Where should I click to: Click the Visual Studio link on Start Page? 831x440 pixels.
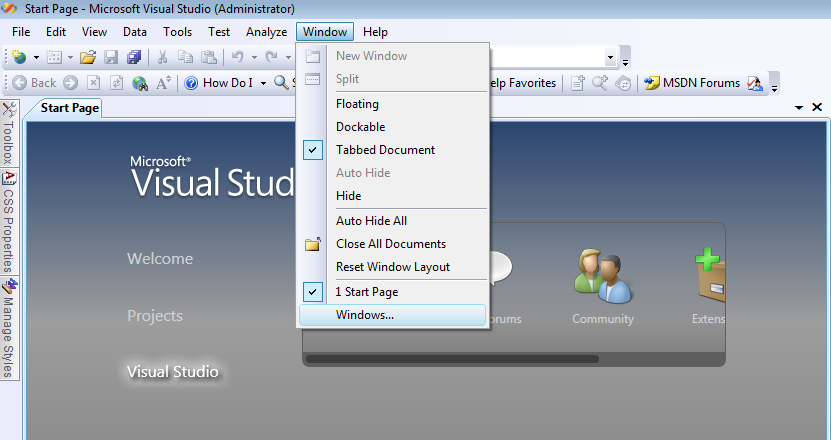[x=173, y=372]
